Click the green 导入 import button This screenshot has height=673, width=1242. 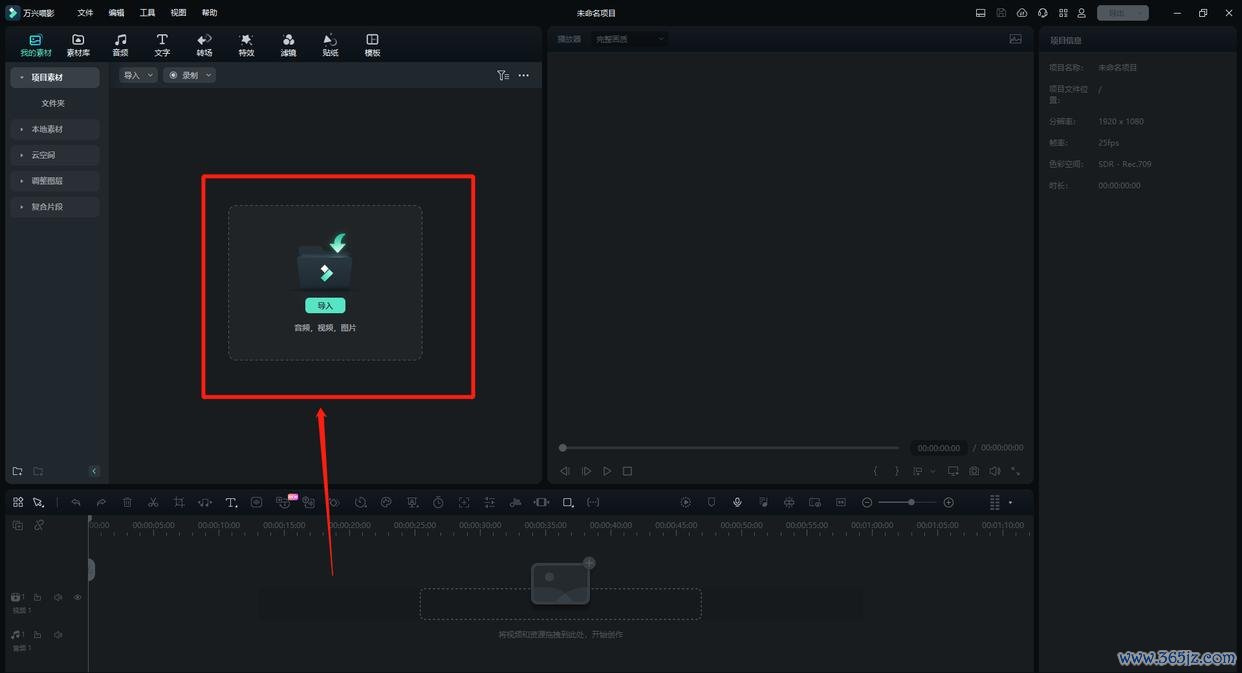pyautogui.click(x=325, y=306)
